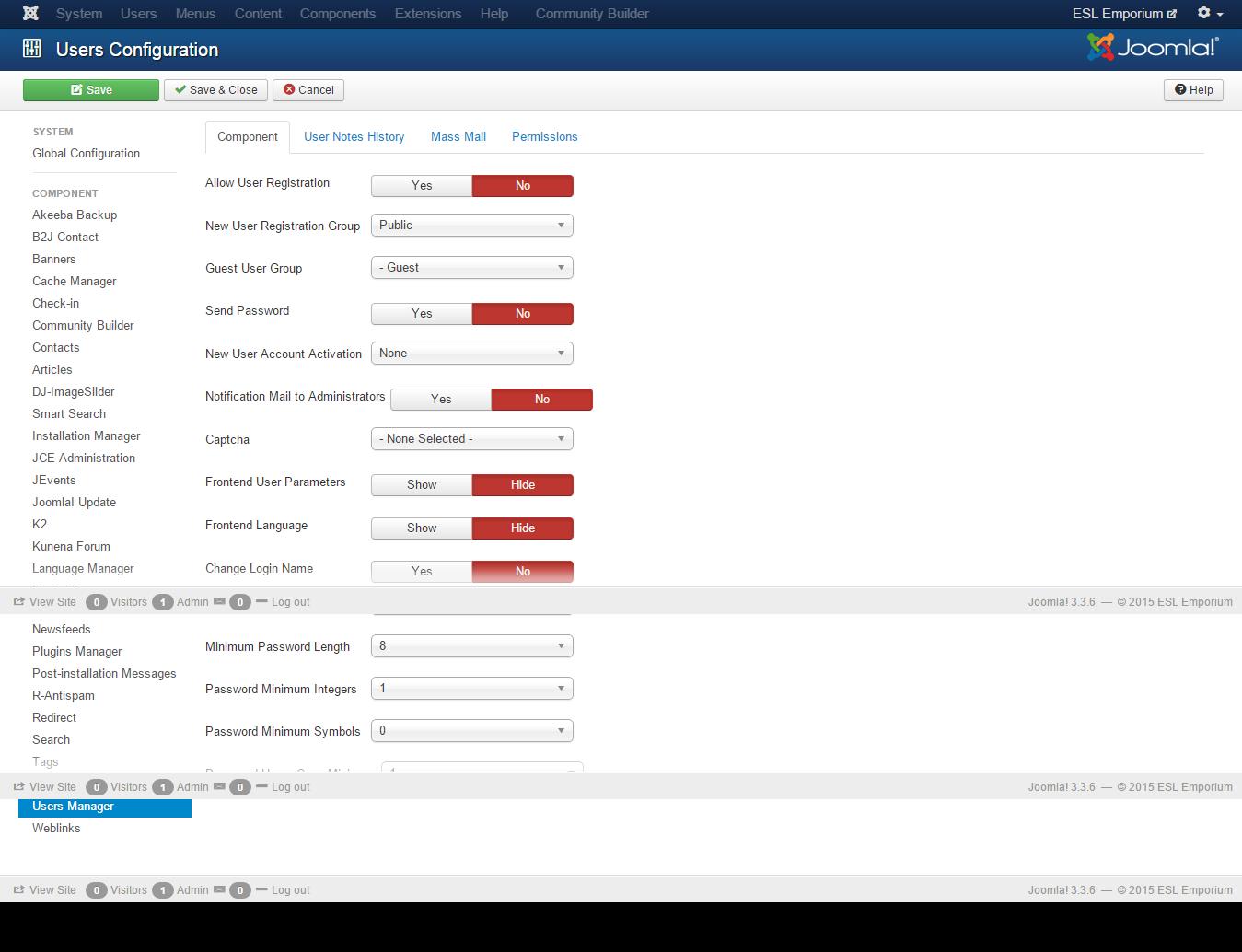Image resolution: width=1242 pixels, height=952 pixels.
Task: Click the Users Configuration header icon
Action: [x=32, y=49]
